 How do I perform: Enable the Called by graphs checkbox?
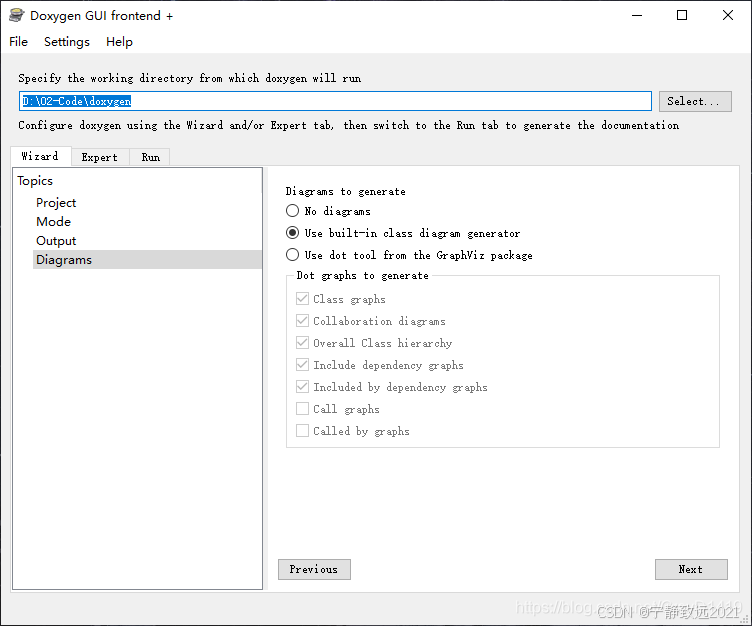pyautogui.click(x=302, y=431)
